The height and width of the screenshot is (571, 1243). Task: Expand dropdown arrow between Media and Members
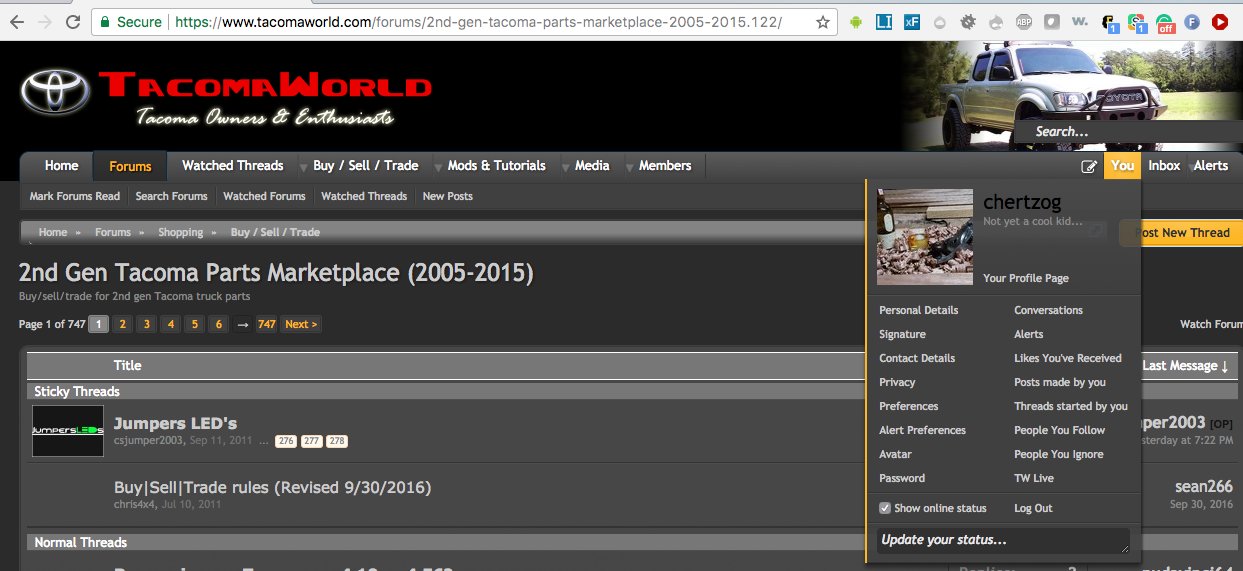click(x=629, y=166)
